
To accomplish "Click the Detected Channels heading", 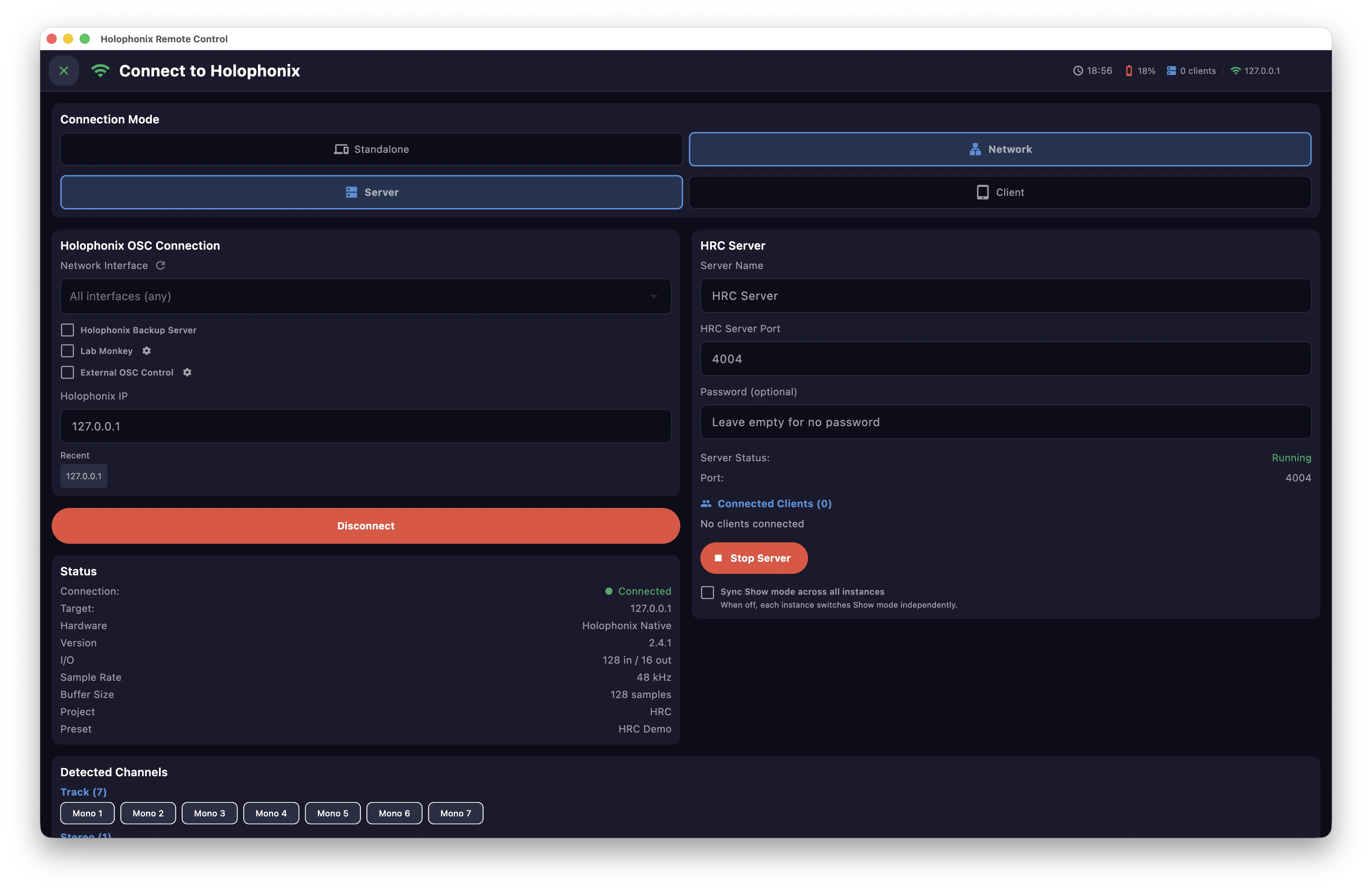I will [x=114, y=772].
